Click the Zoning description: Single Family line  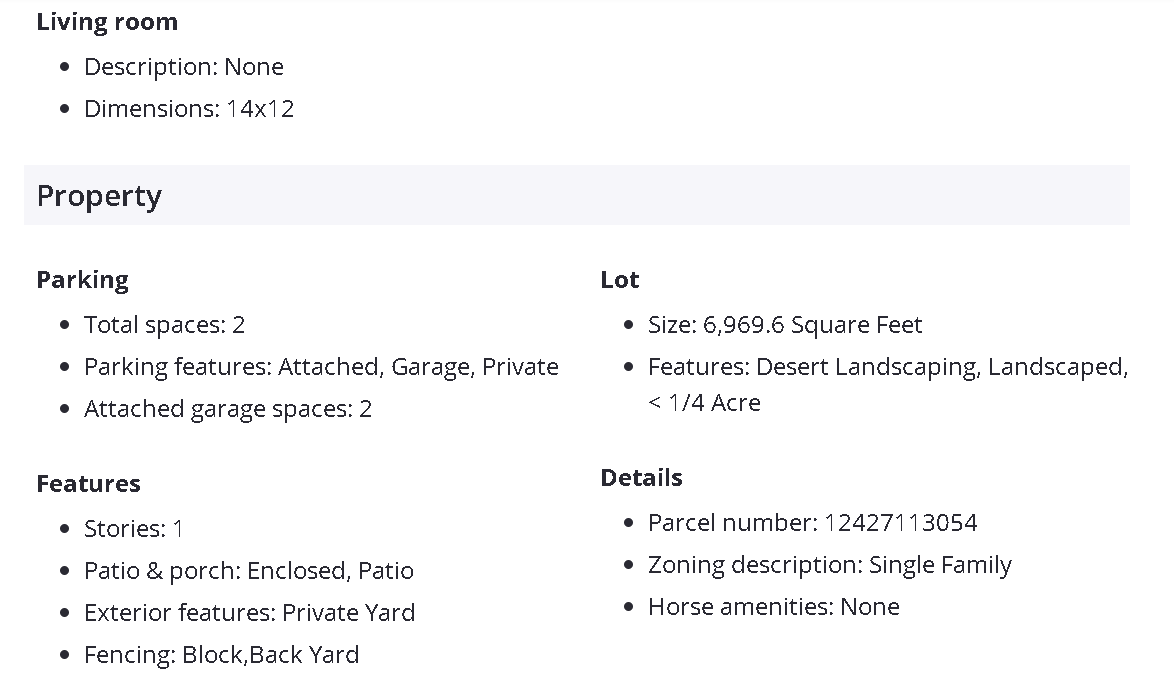coord(830,565)
